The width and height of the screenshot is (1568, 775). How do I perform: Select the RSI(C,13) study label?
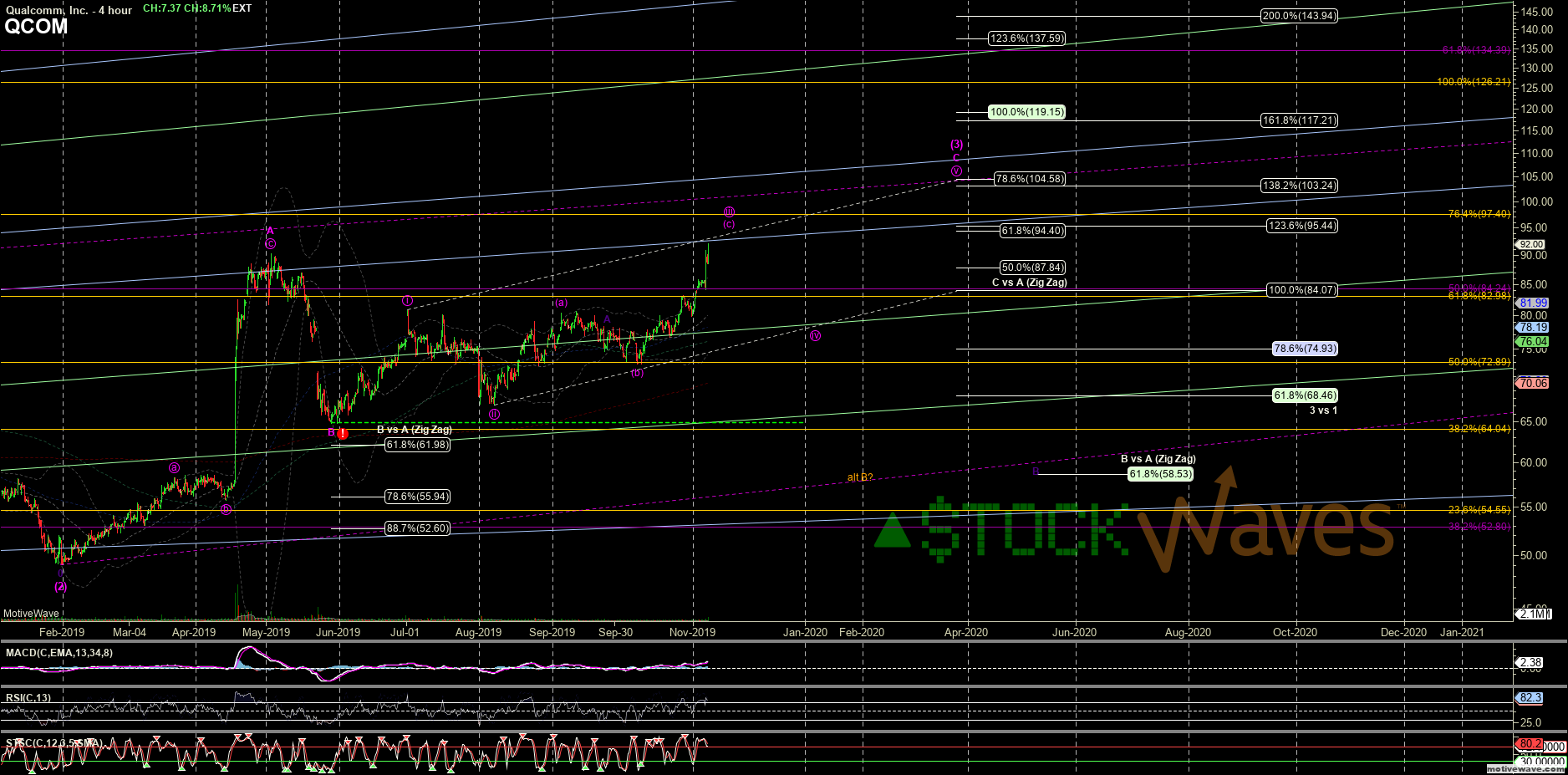pos(28,698)
